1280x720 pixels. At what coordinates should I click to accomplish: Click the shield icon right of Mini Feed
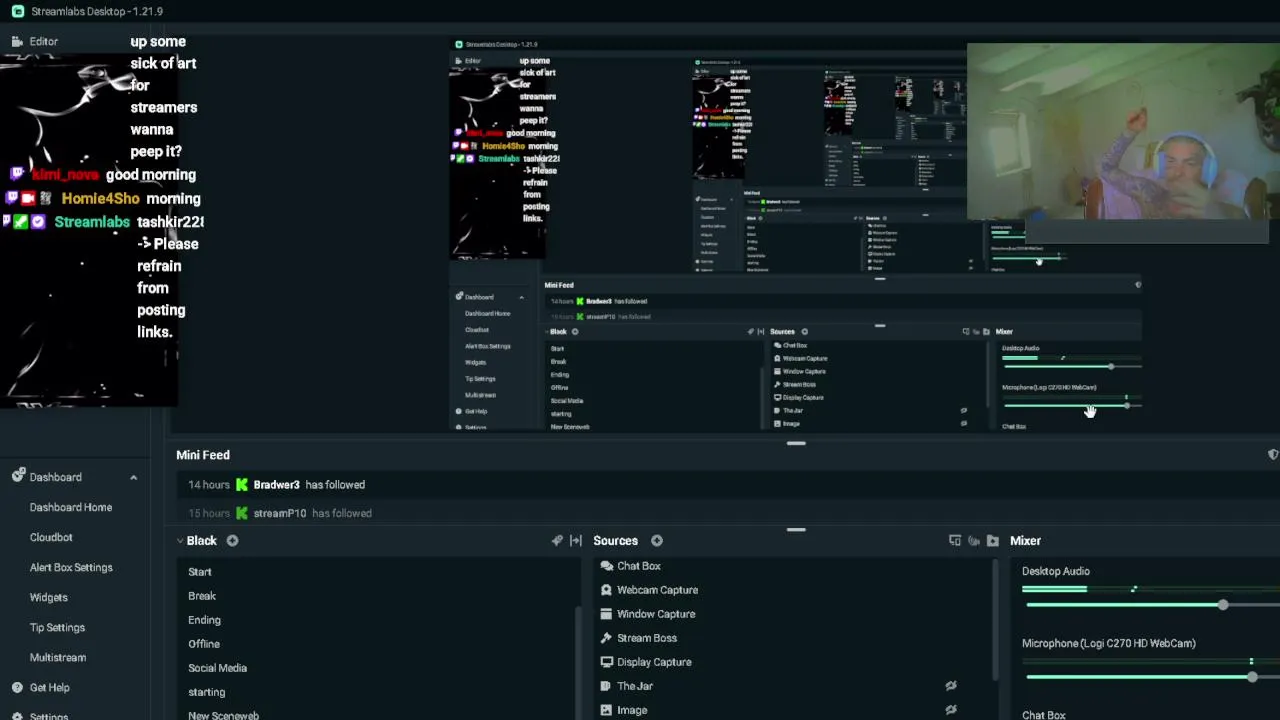coord(1273,455)
